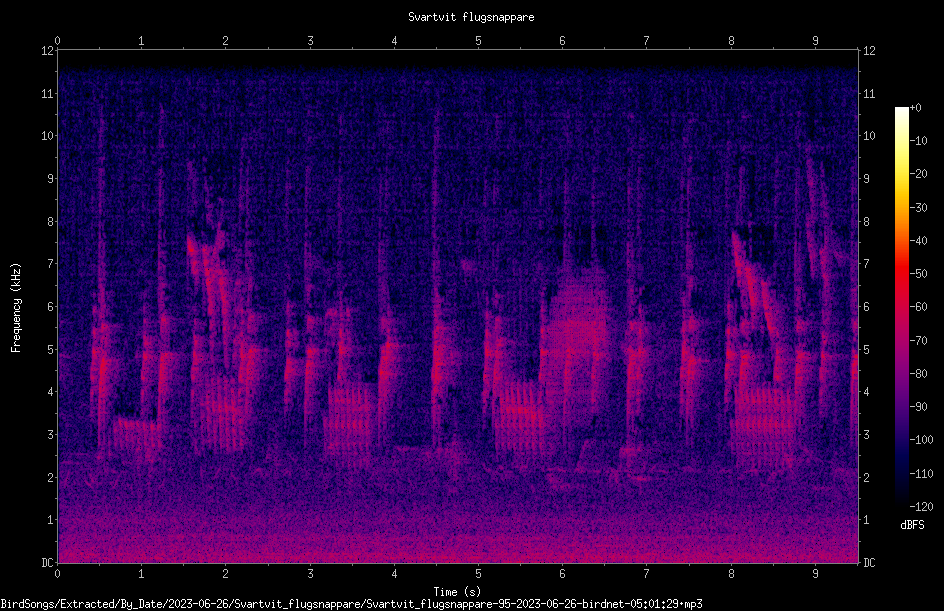Click the 'Frequency (kHz)' axis label
944x611 pixels.
pos(16,308)
